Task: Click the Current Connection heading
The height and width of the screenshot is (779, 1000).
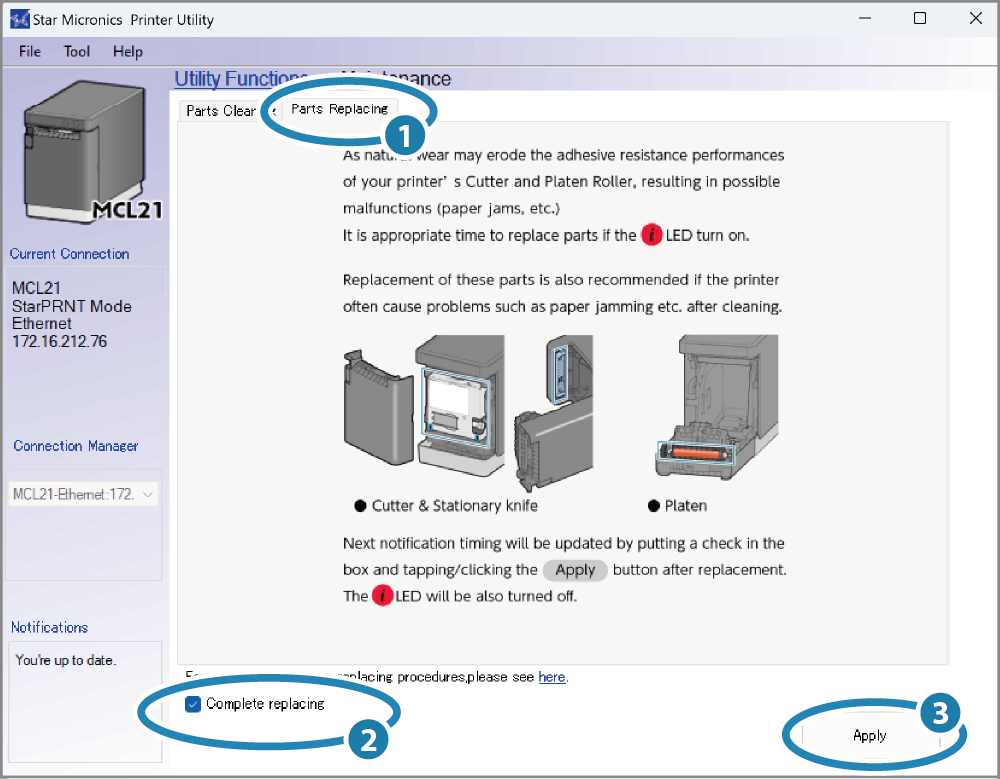Action: click(x=70, y=254)
